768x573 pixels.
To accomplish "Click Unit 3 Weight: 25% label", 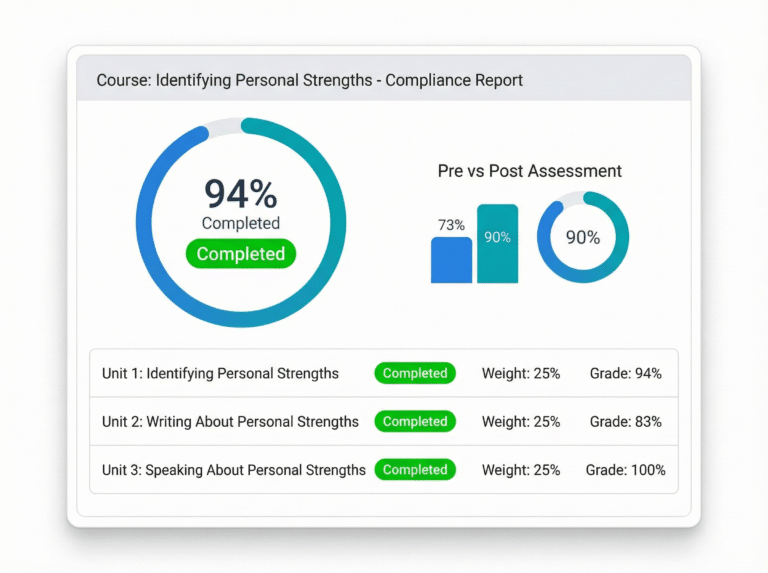I will 521,469.
